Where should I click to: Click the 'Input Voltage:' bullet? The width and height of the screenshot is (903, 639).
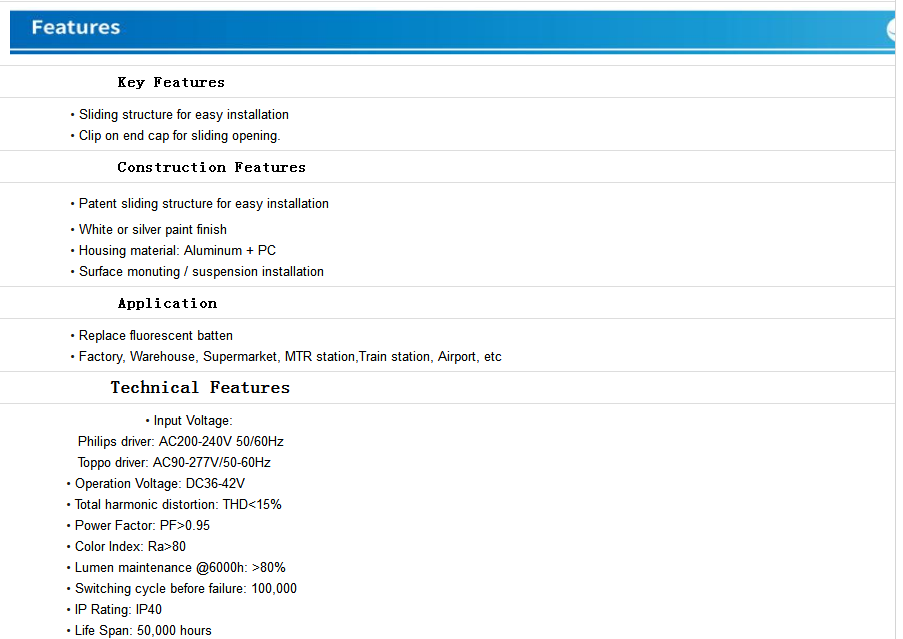pyautogui.click(x=192, y=421)
